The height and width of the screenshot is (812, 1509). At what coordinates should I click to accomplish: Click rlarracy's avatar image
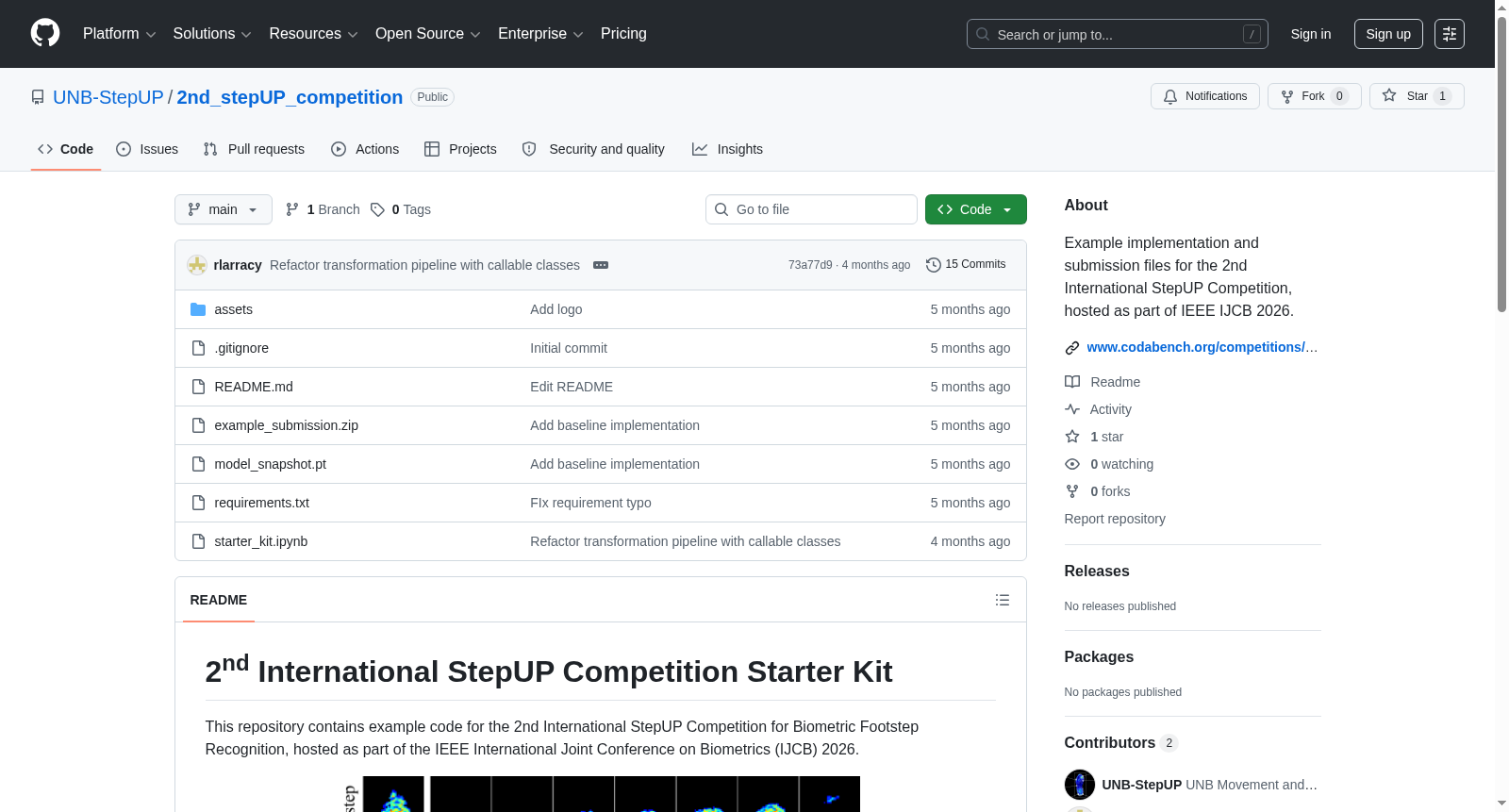tap(197, 265)
